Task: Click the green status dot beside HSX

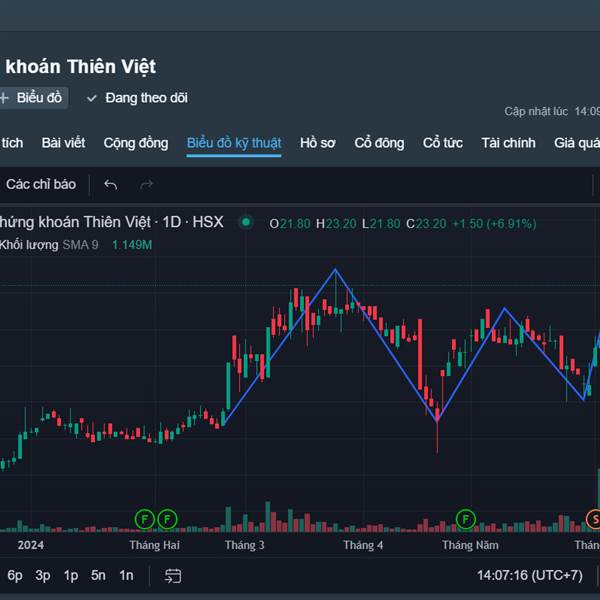Action: (x=246, y=222)
